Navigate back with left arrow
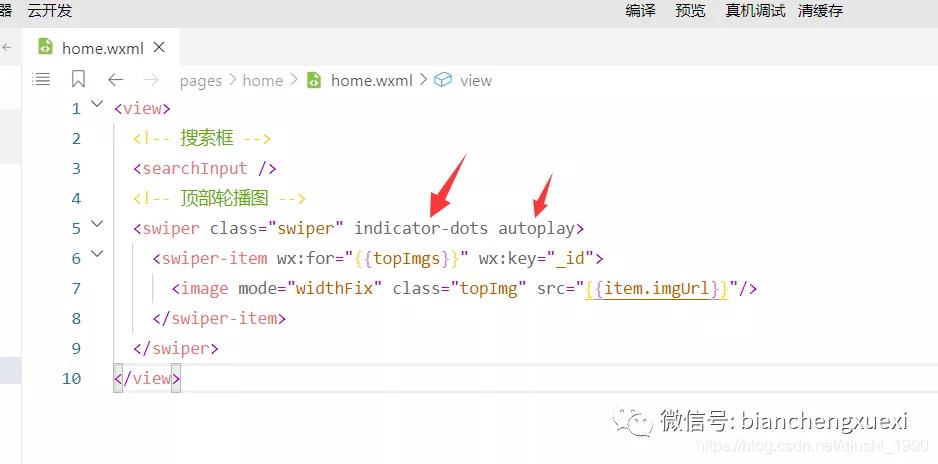Image resolution: width=938 pixels, height=464 pixels. [x=115, y=80]
